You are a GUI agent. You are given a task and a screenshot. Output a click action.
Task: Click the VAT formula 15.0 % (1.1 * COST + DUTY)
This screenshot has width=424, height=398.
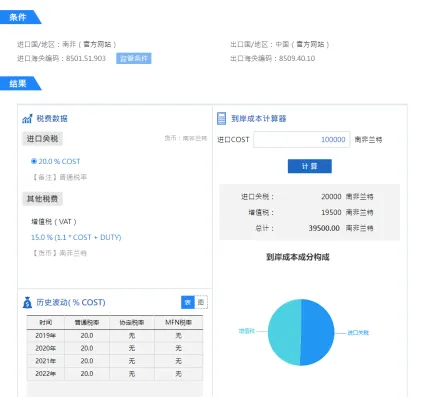pos(76,237)
